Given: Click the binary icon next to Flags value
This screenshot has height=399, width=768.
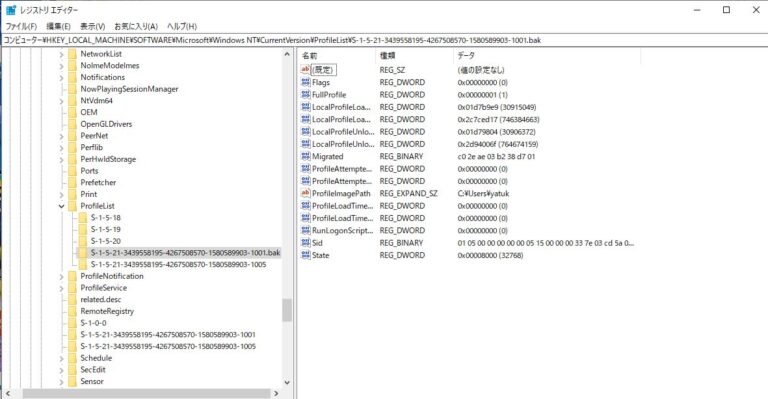Looking at the screenshot, I should pyautogui.click(x=305, y=82).
